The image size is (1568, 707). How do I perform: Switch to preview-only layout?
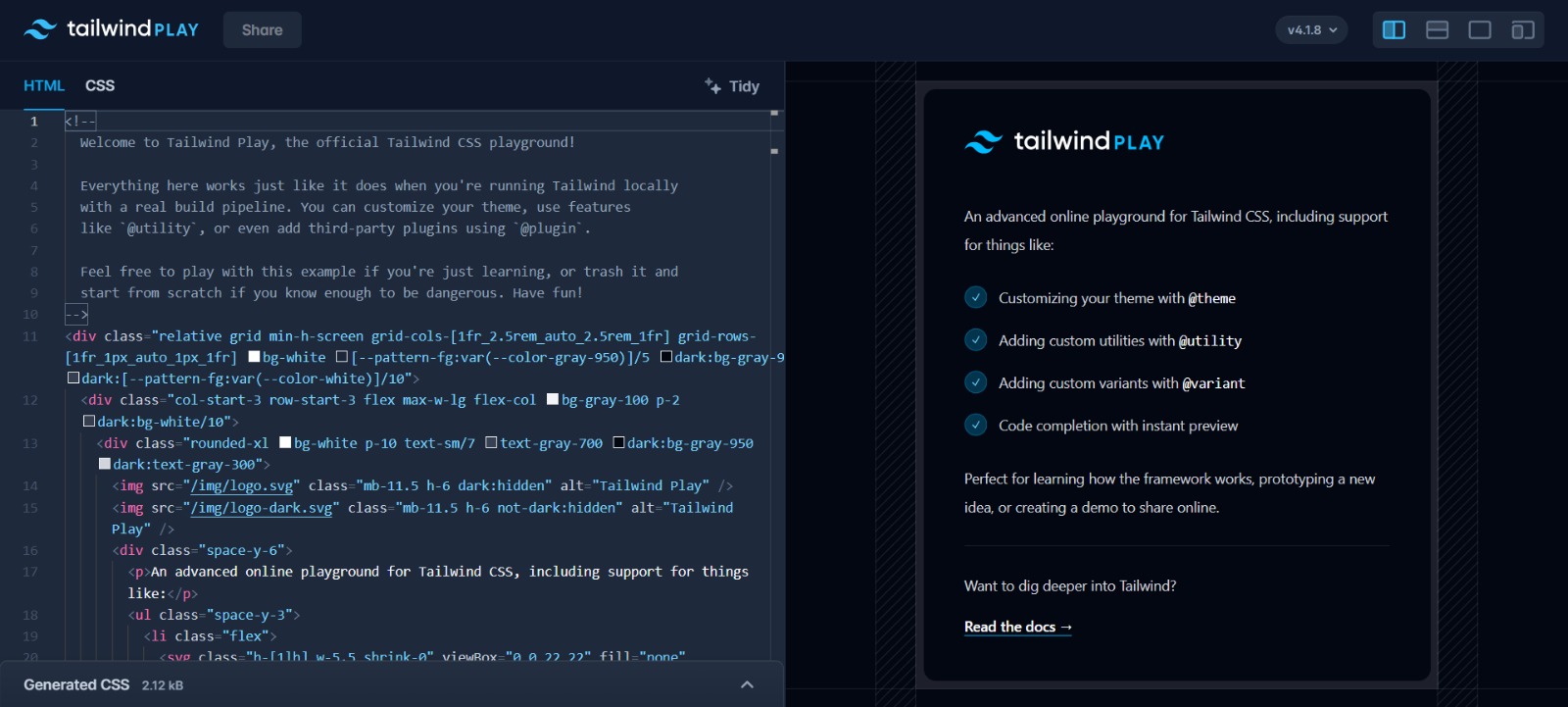1480,30
